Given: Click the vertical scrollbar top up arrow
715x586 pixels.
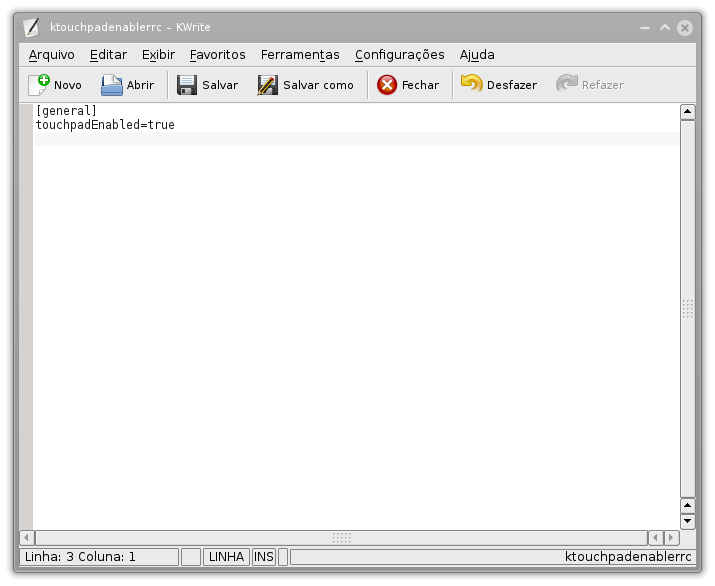Looking at the screenshot, I should coord(688,112).
